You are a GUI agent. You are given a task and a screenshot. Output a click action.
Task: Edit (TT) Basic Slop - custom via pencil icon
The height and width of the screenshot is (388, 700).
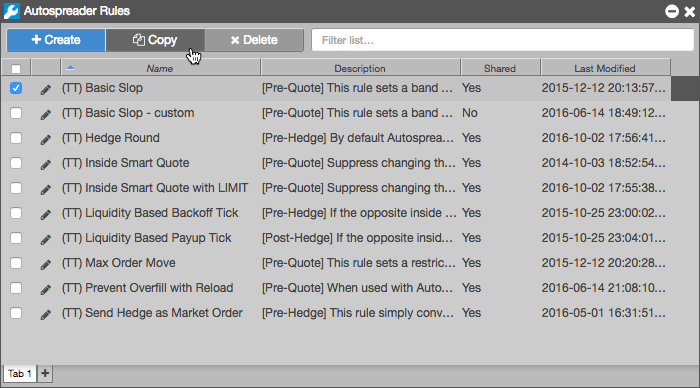point(46,114)
